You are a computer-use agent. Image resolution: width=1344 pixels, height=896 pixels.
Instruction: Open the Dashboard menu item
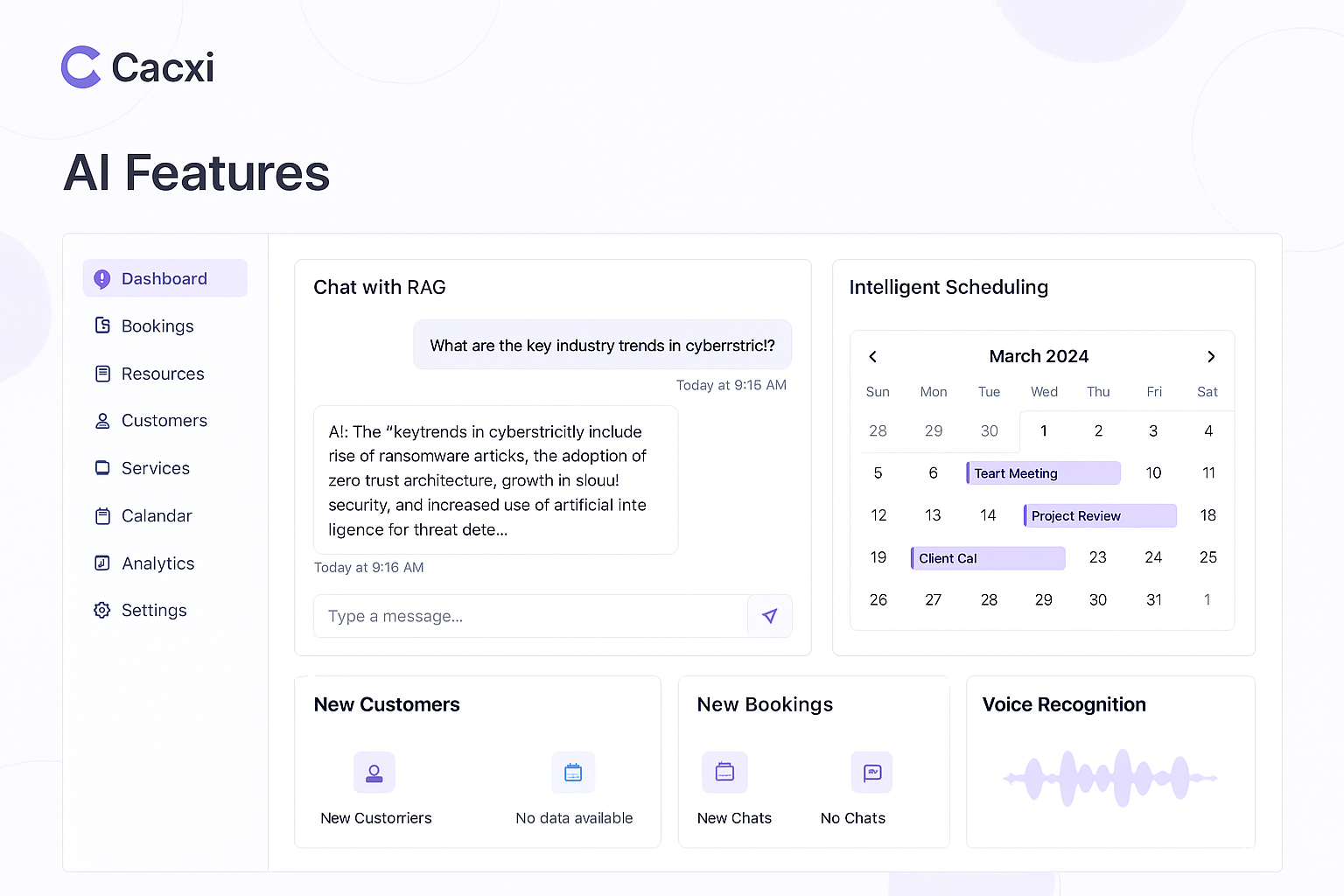165,278
